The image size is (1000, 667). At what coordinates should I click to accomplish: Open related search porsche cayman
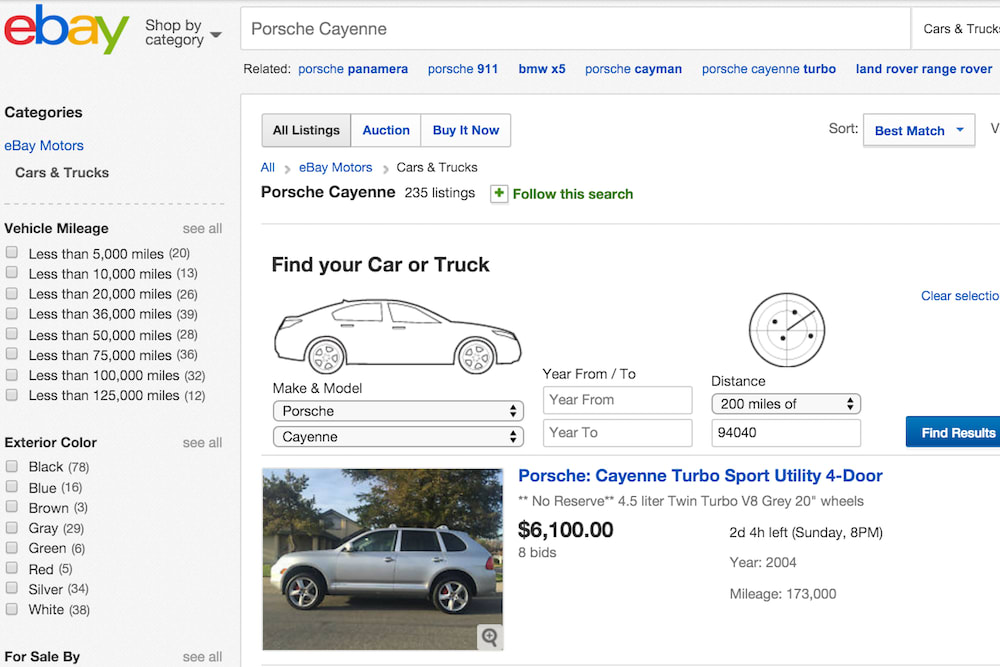coord(633,69)
